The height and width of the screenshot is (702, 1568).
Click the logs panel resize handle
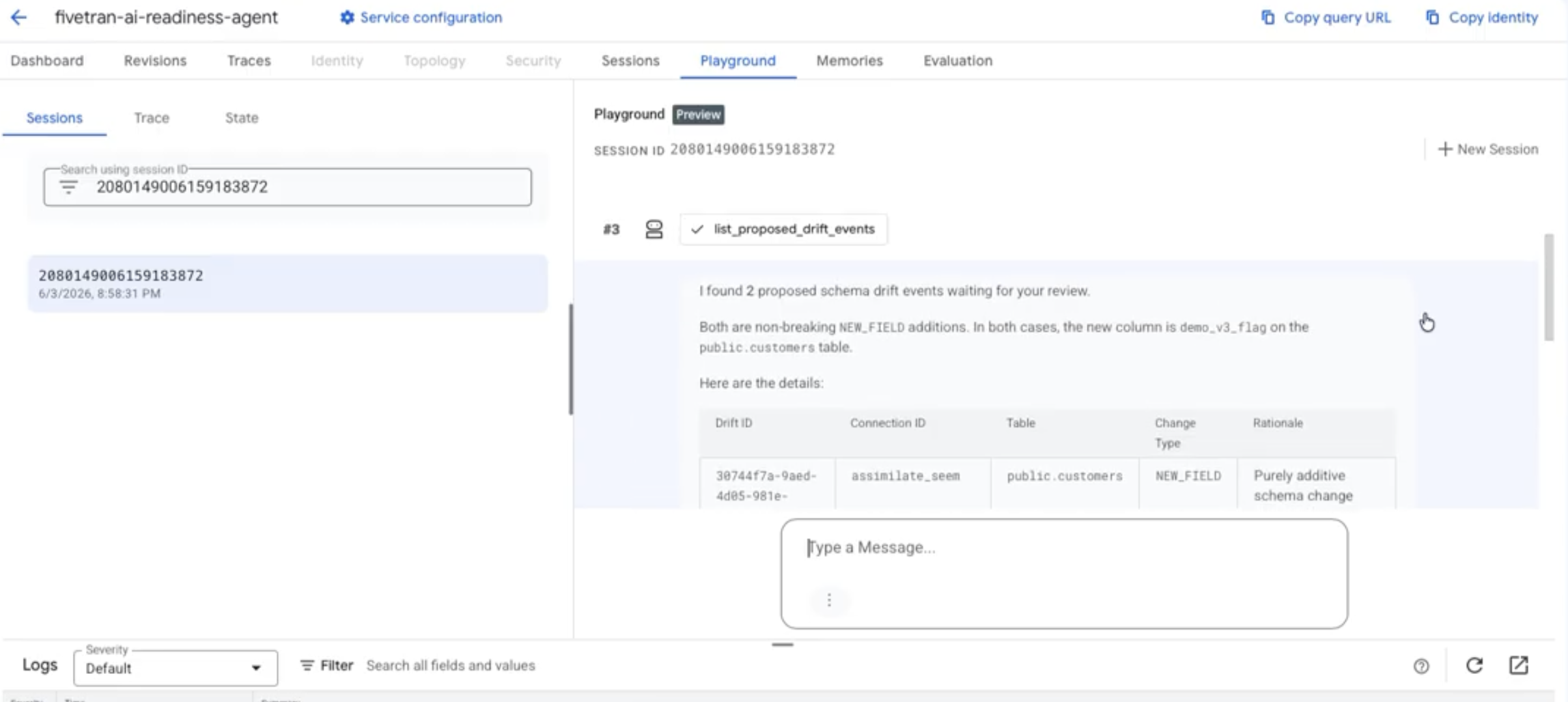(x=783, y=645)
